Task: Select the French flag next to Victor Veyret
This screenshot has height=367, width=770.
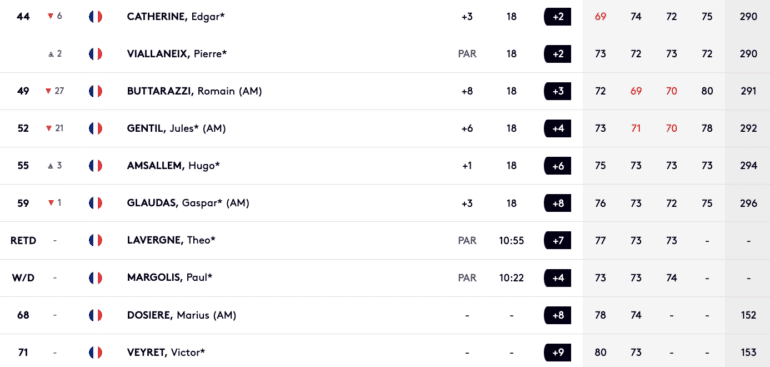Action: pyautogui.click(x=95, y=353)
